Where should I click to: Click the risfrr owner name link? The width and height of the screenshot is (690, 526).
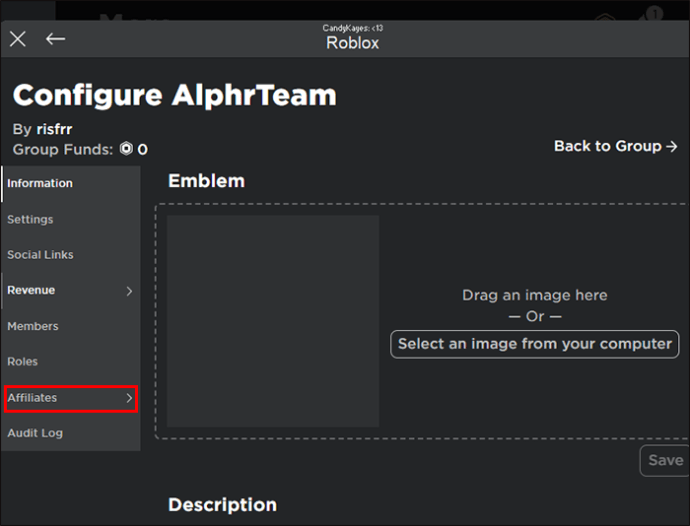(x=54, y=129)
